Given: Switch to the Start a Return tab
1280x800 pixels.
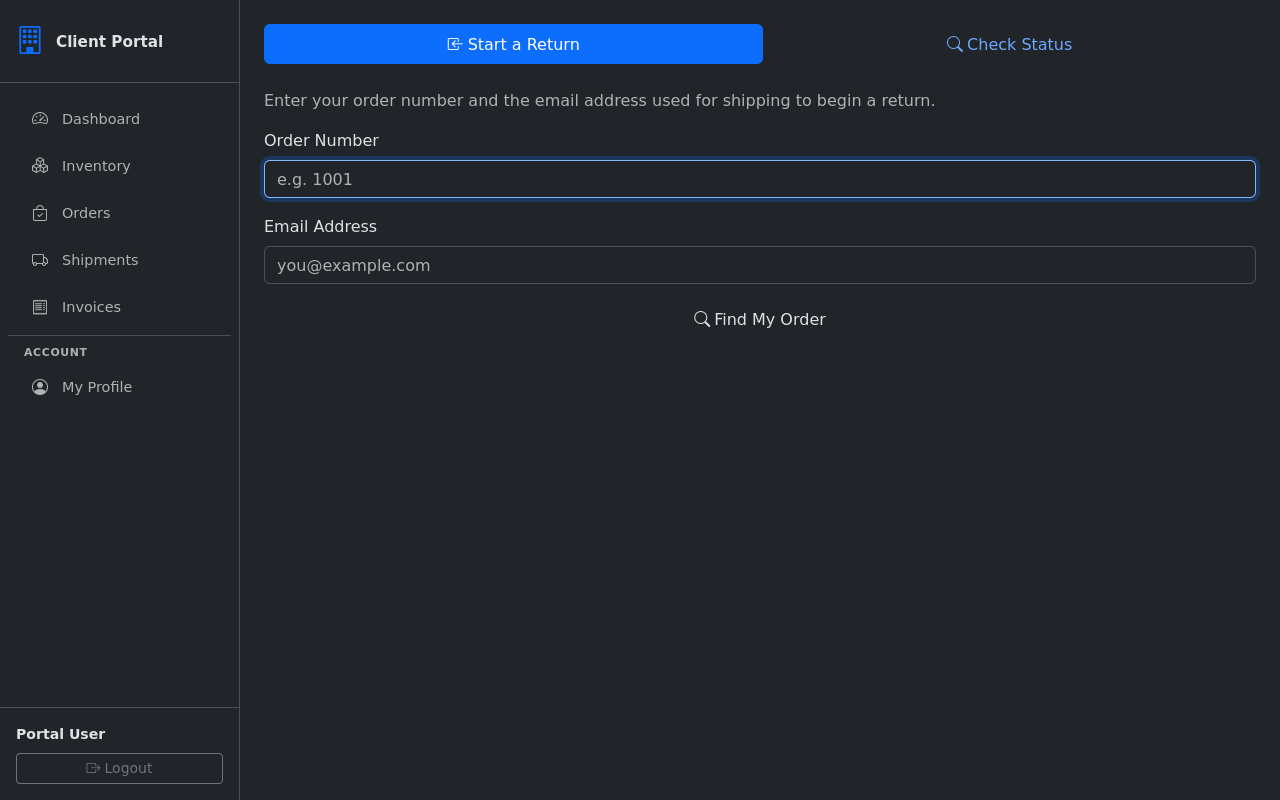Looking at the screenshot, I should [x=513, y=44].
